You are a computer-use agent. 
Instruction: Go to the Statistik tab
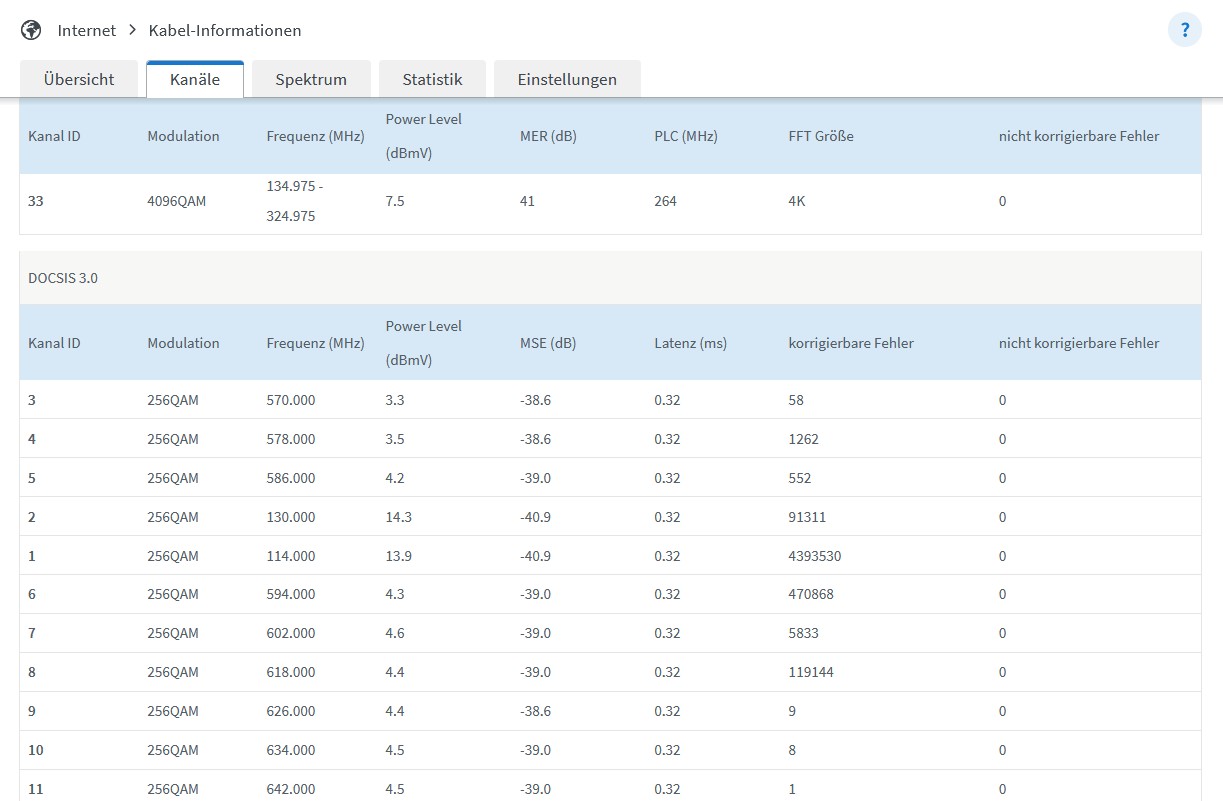pos(432,79)
